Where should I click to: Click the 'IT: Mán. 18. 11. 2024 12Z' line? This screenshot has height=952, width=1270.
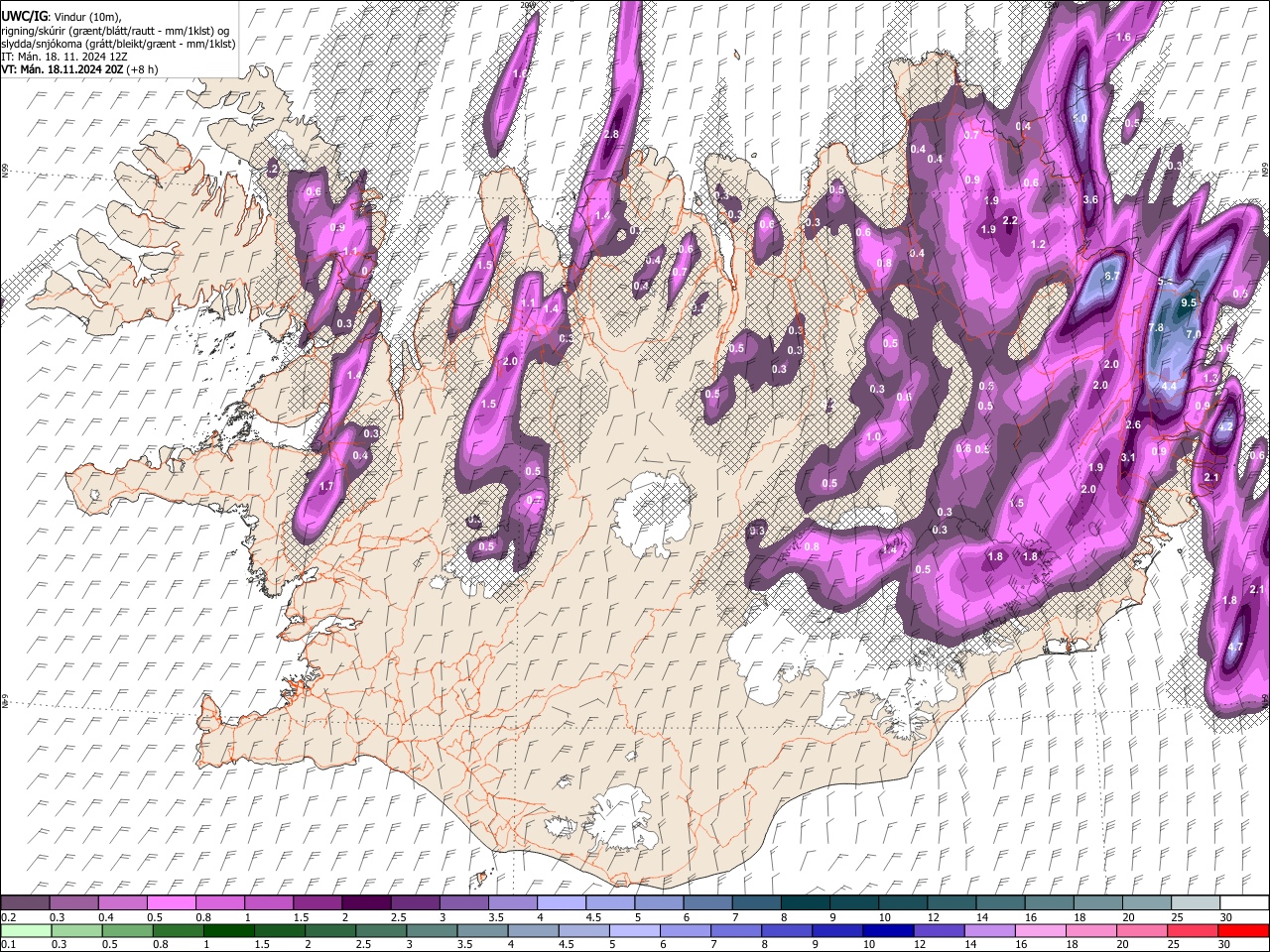tap(63, 58)
